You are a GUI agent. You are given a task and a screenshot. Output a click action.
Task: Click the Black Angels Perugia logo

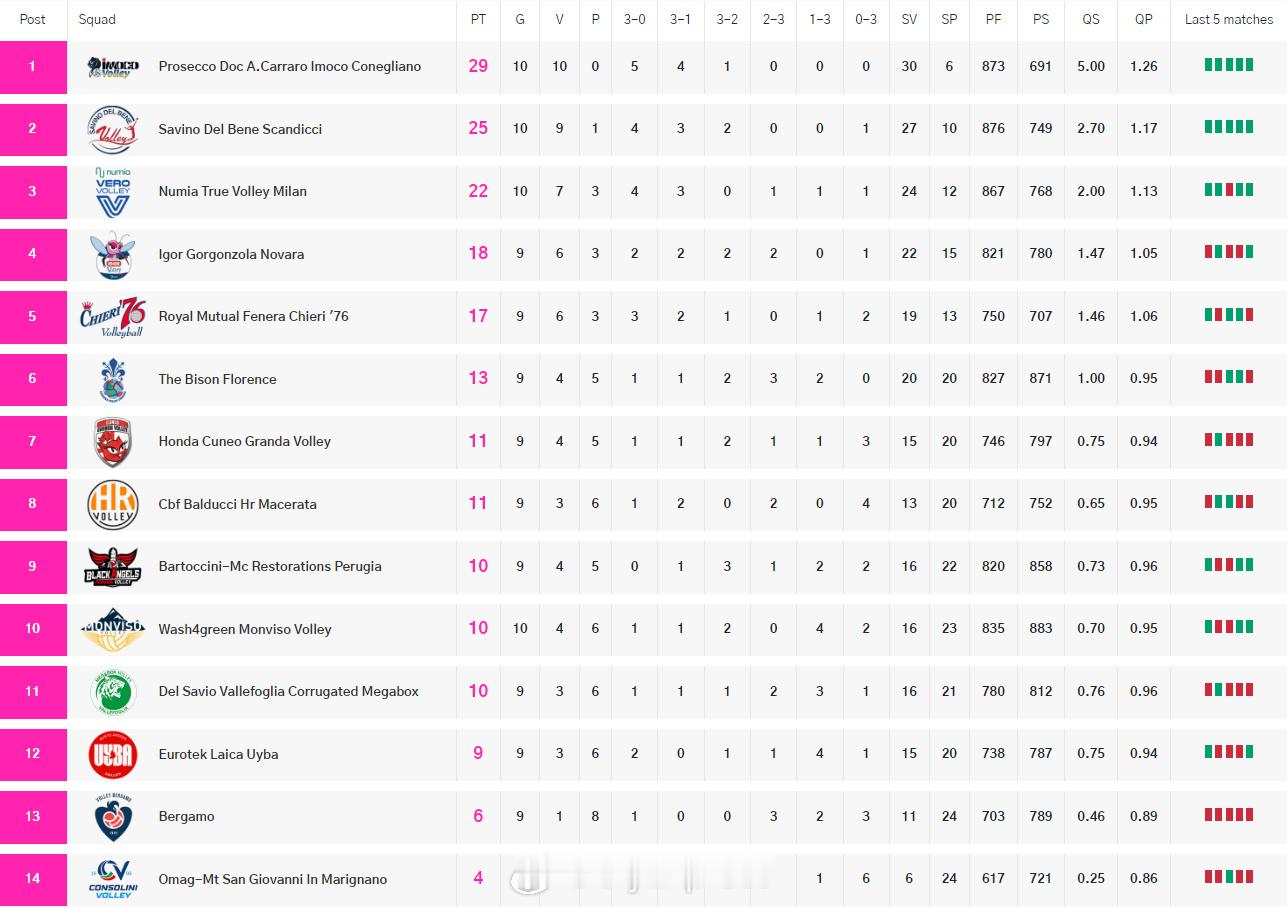[113, 567]
